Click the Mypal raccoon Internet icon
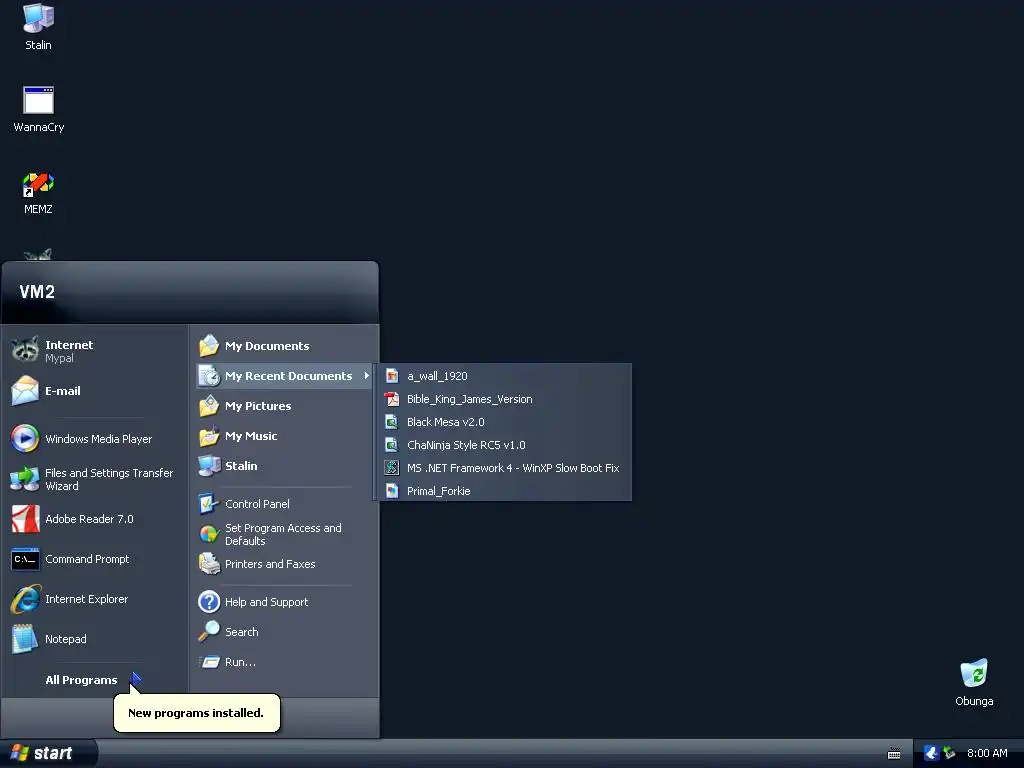This screenshot has width=1024, height=768. (x=25, y=350)
